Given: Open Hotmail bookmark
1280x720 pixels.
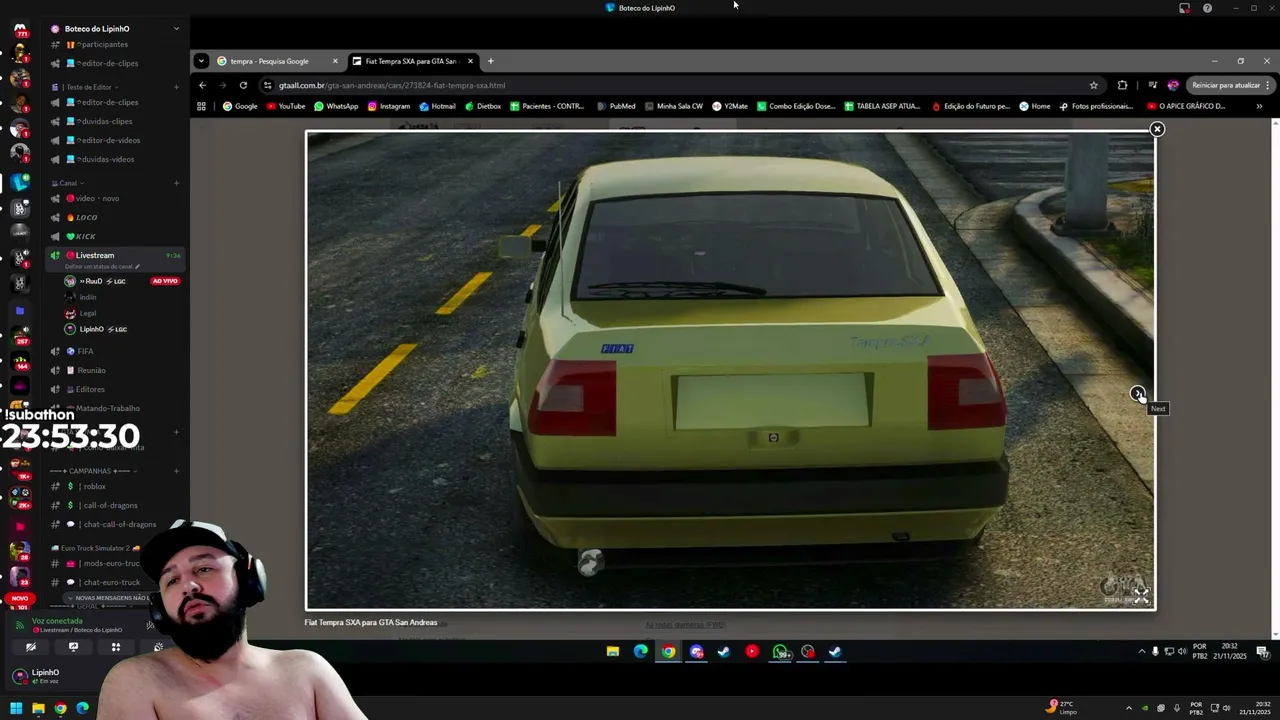Looking at the screenshot, I should click(438, 106).
